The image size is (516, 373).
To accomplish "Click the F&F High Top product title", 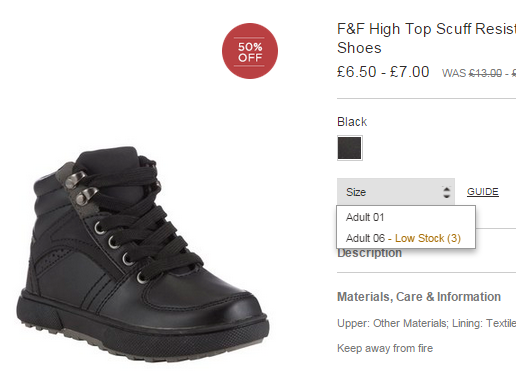I will tap(426, 38).
